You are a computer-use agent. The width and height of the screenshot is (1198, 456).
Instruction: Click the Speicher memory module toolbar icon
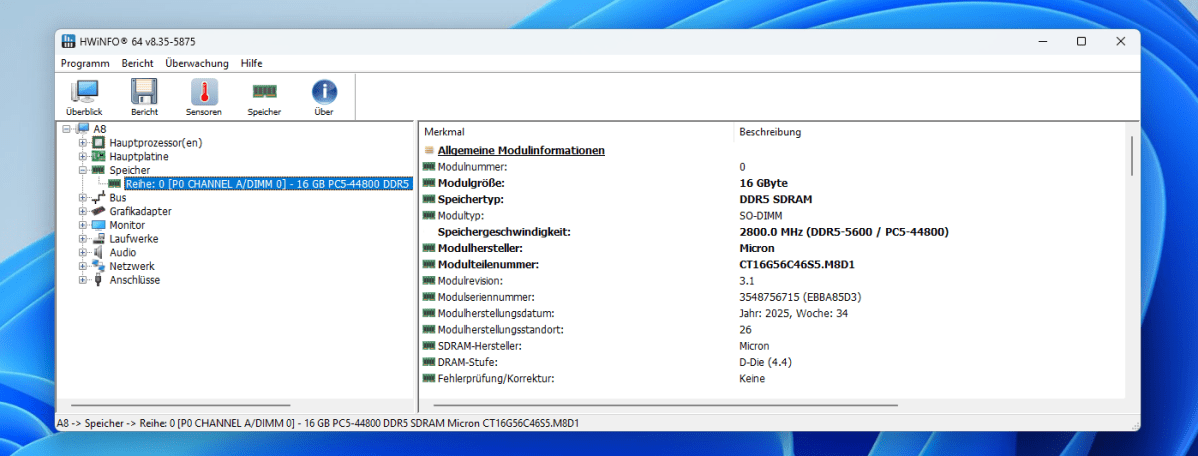264,92
